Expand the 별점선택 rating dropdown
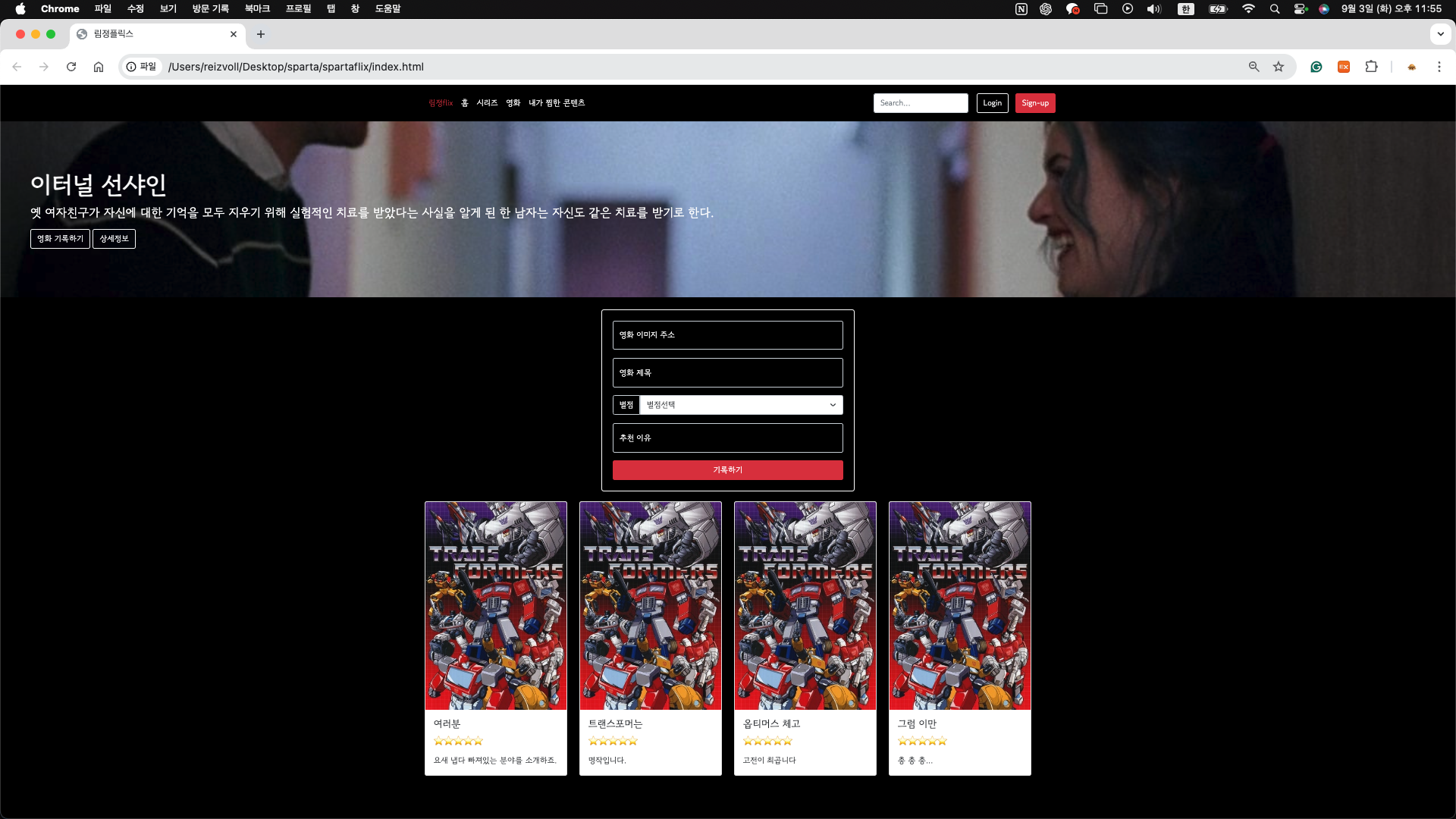 coord(741,405)
